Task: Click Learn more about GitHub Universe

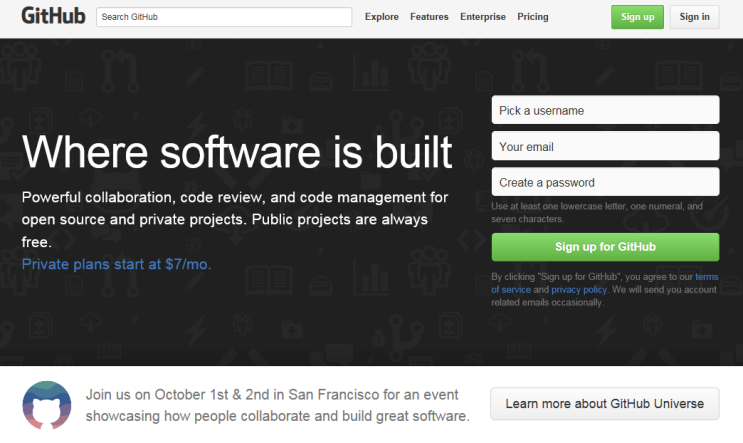Action: point(605,404)
